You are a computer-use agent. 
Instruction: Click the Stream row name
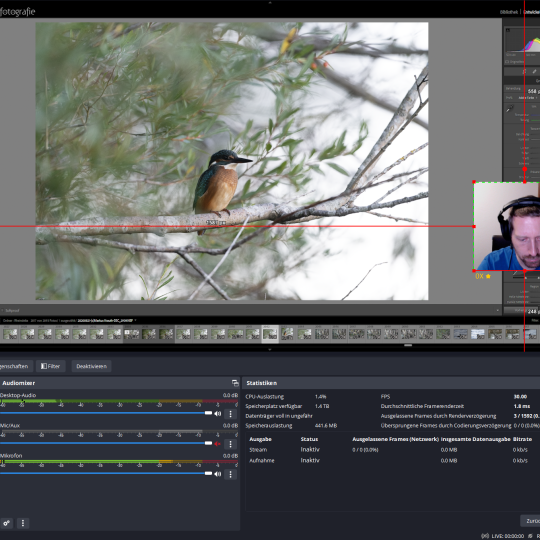pyautogui.click(x=258, y=450)
